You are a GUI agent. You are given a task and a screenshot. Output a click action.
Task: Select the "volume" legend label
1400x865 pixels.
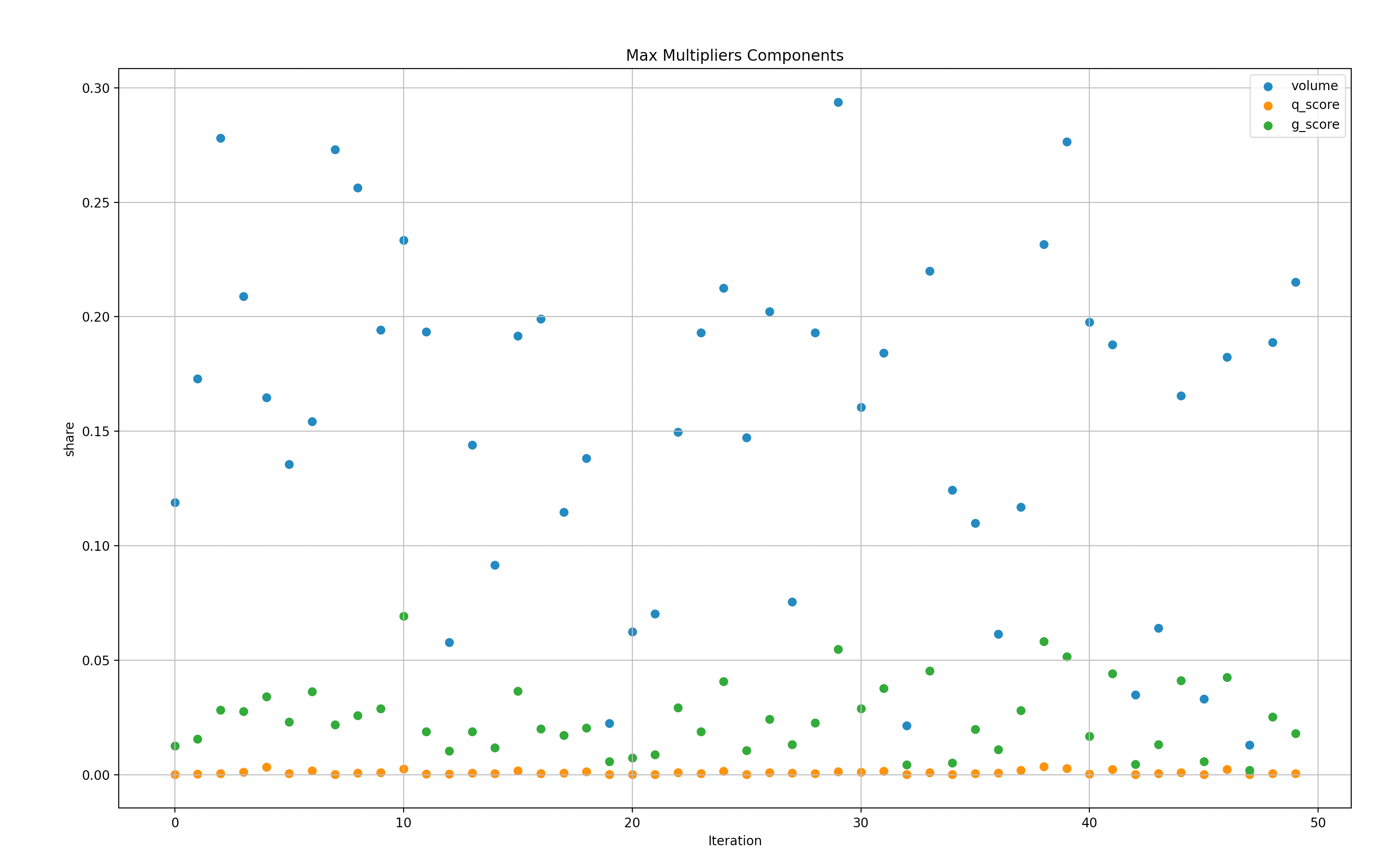click(x=1314, y=86)
